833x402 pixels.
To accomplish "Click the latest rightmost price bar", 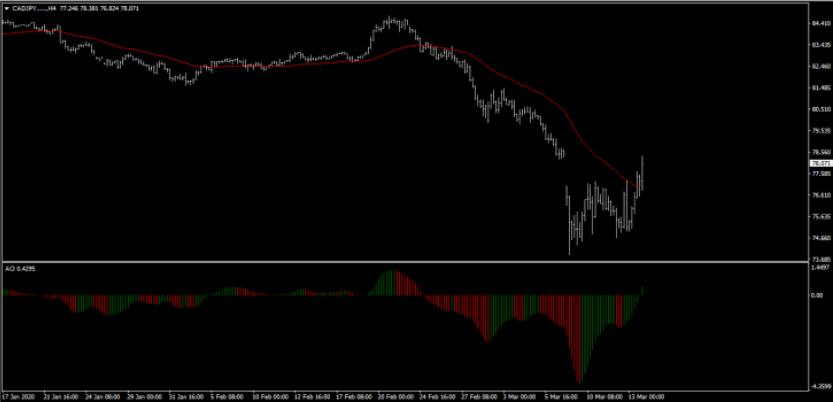I will coord(641,172).
